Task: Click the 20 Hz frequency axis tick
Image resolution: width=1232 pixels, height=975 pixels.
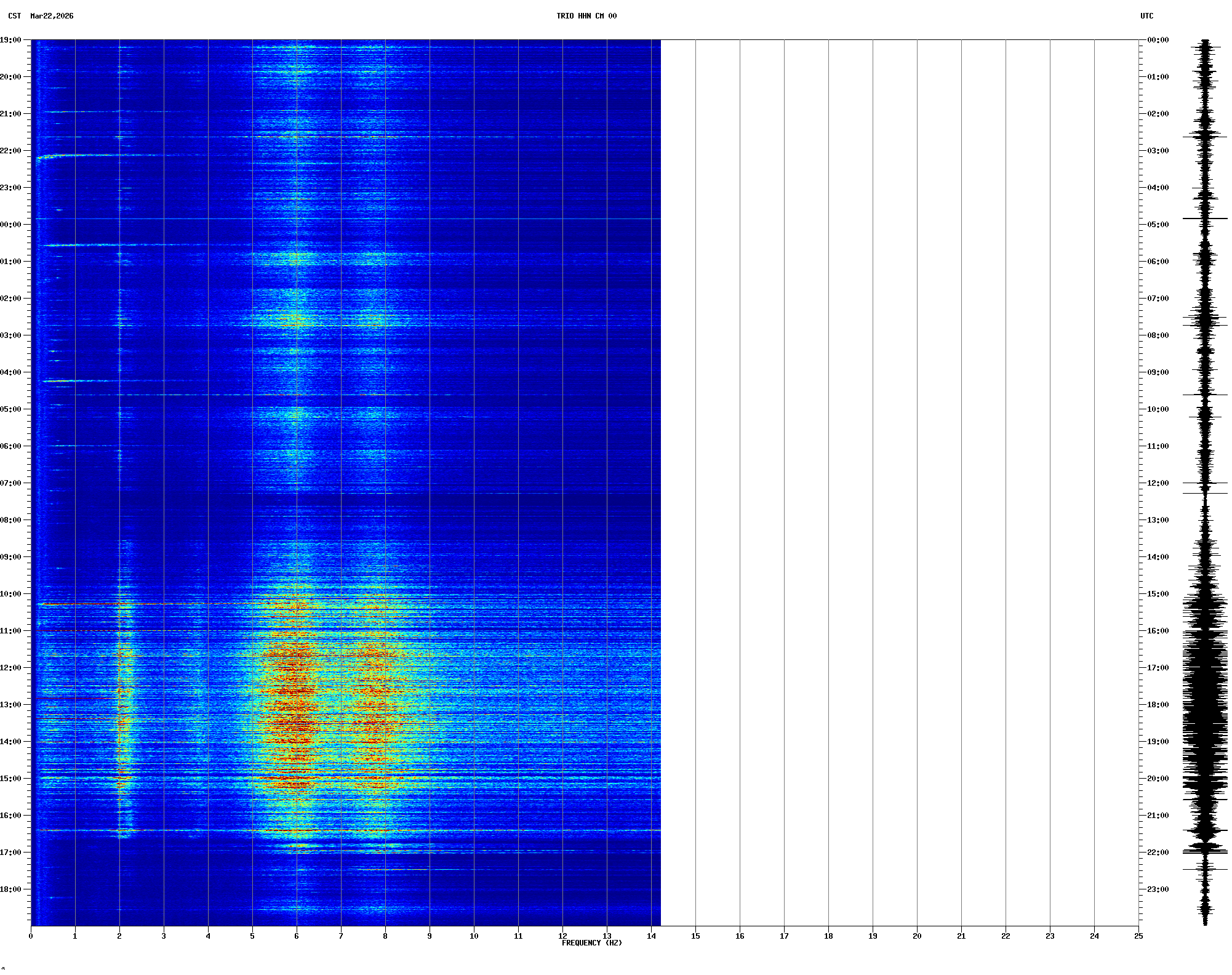Action: pyautogui.click(x=917, y=936)
